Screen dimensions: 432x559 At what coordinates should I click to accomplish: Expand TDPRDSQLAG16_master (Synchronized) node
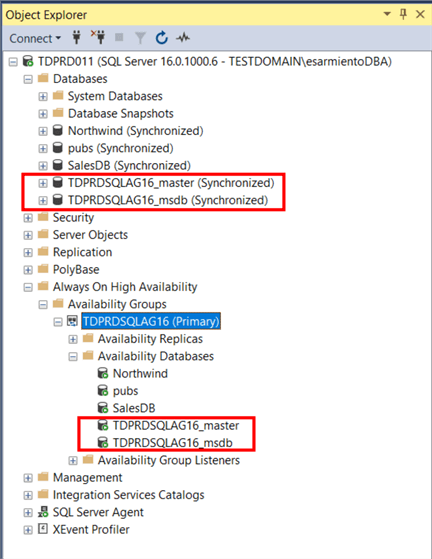coord(43,183)
